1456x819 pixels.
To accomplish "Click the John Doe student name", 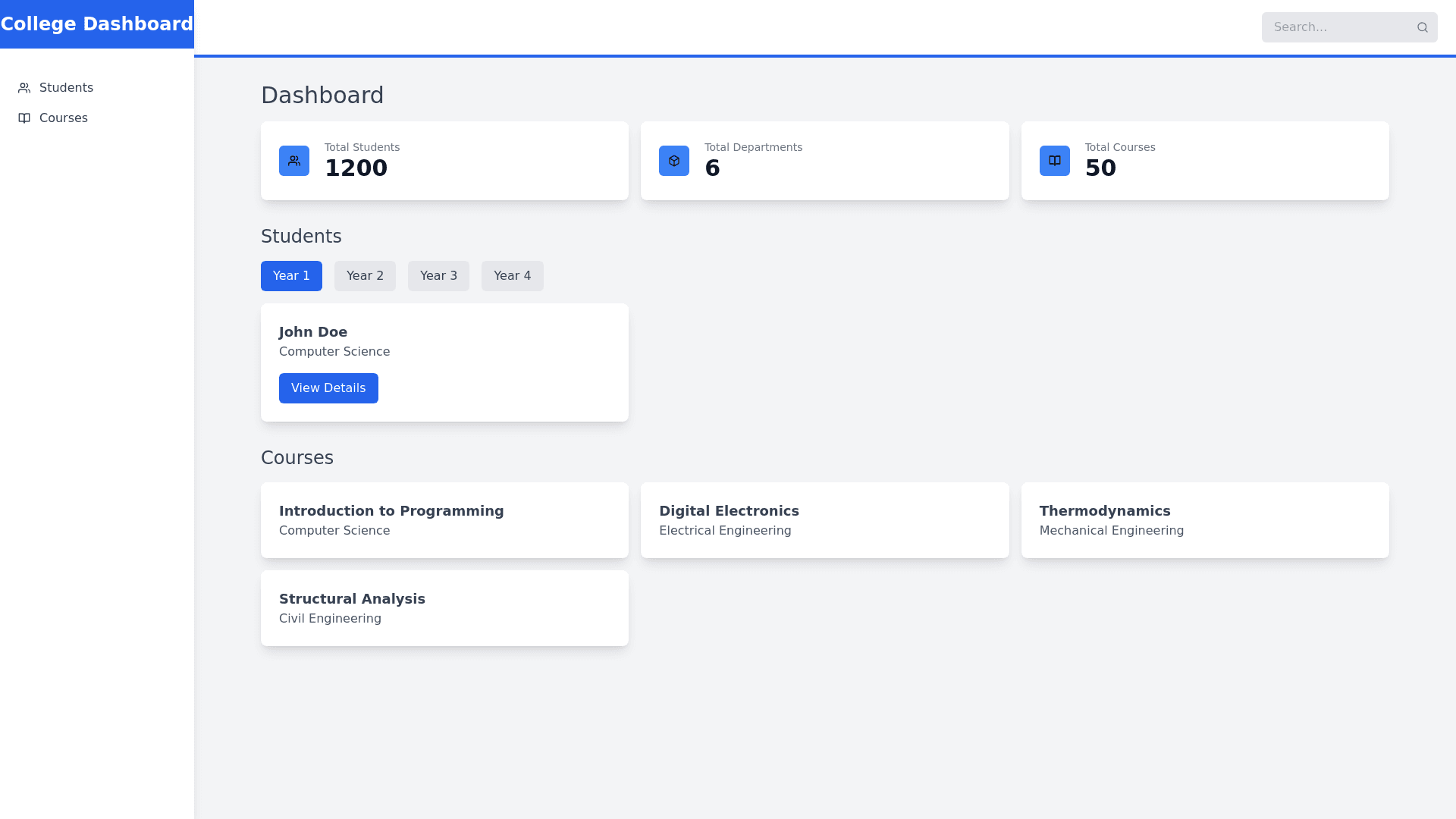I will click(313, 332).
